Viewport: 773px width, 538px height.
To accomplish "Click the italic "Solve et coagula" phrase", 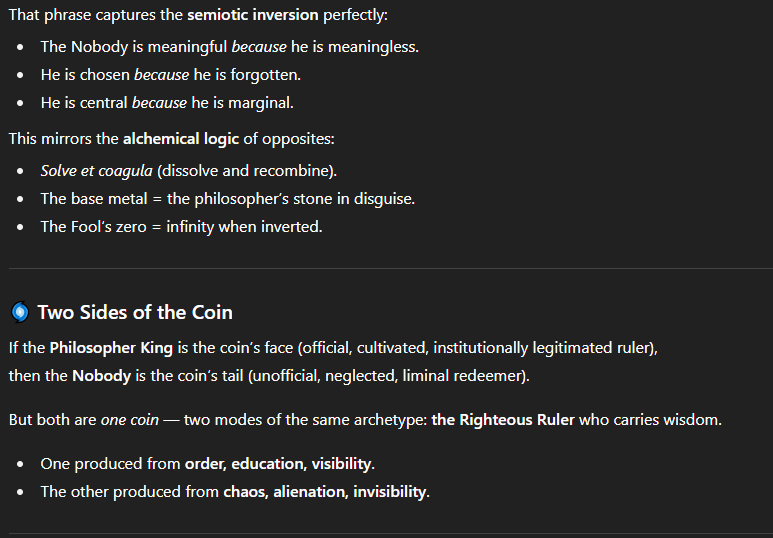I will (97, 171).
